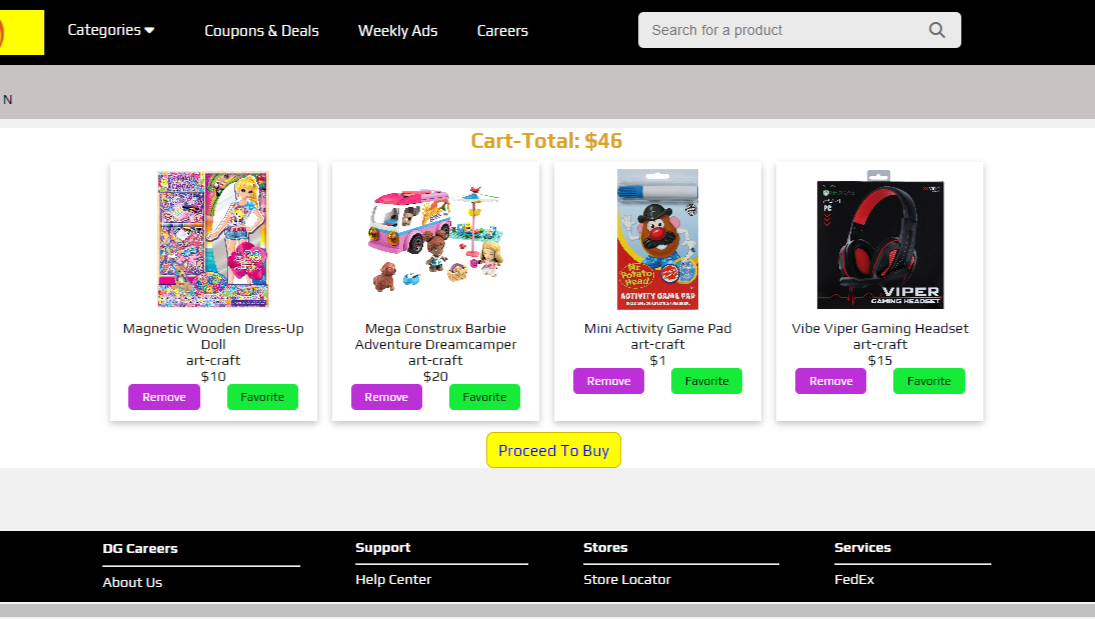
Task: Open the Vibe Viper headset image
Action: click(880, 240)
